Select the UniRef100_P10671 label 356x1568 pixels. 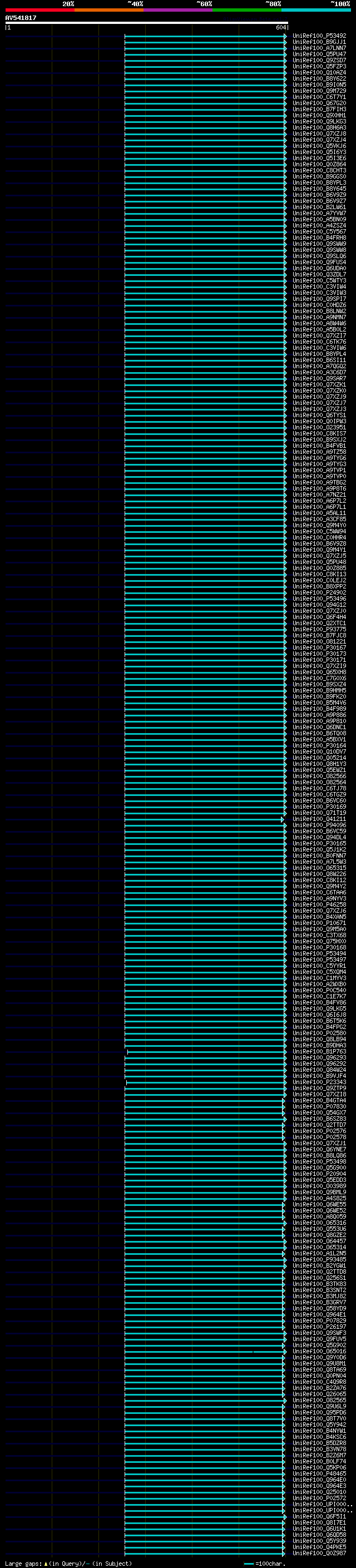coord(319,923)
